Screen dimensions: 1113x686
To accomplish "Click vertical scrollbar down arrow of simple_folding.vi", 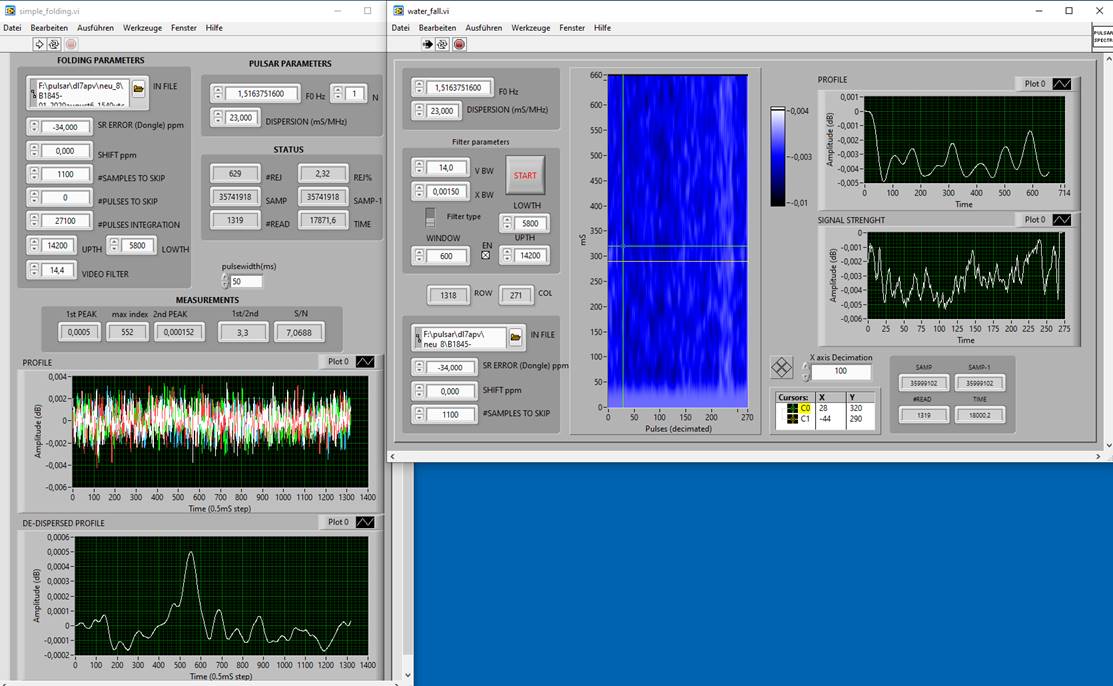I will point(407,675).
